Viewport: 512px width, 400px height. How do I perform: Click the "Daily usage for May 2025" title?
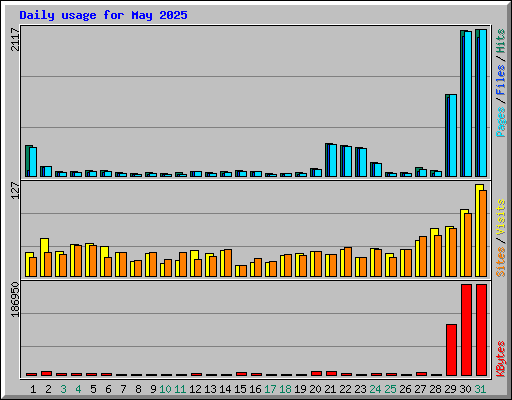[103, 15]
